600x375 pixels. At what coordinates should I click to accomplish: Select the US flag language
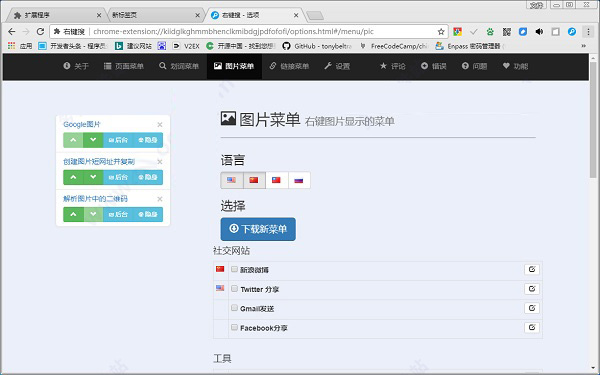232,180
